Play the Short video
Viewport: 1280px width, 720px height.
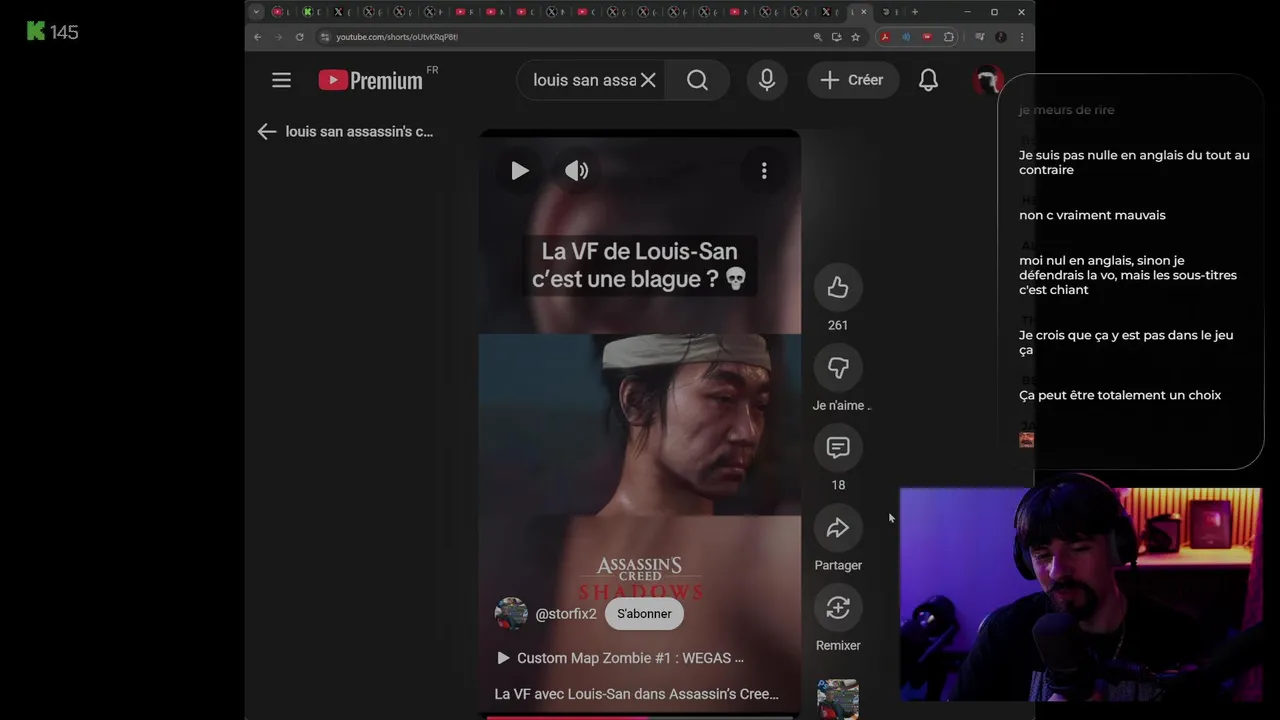click(x=520, y=171)
